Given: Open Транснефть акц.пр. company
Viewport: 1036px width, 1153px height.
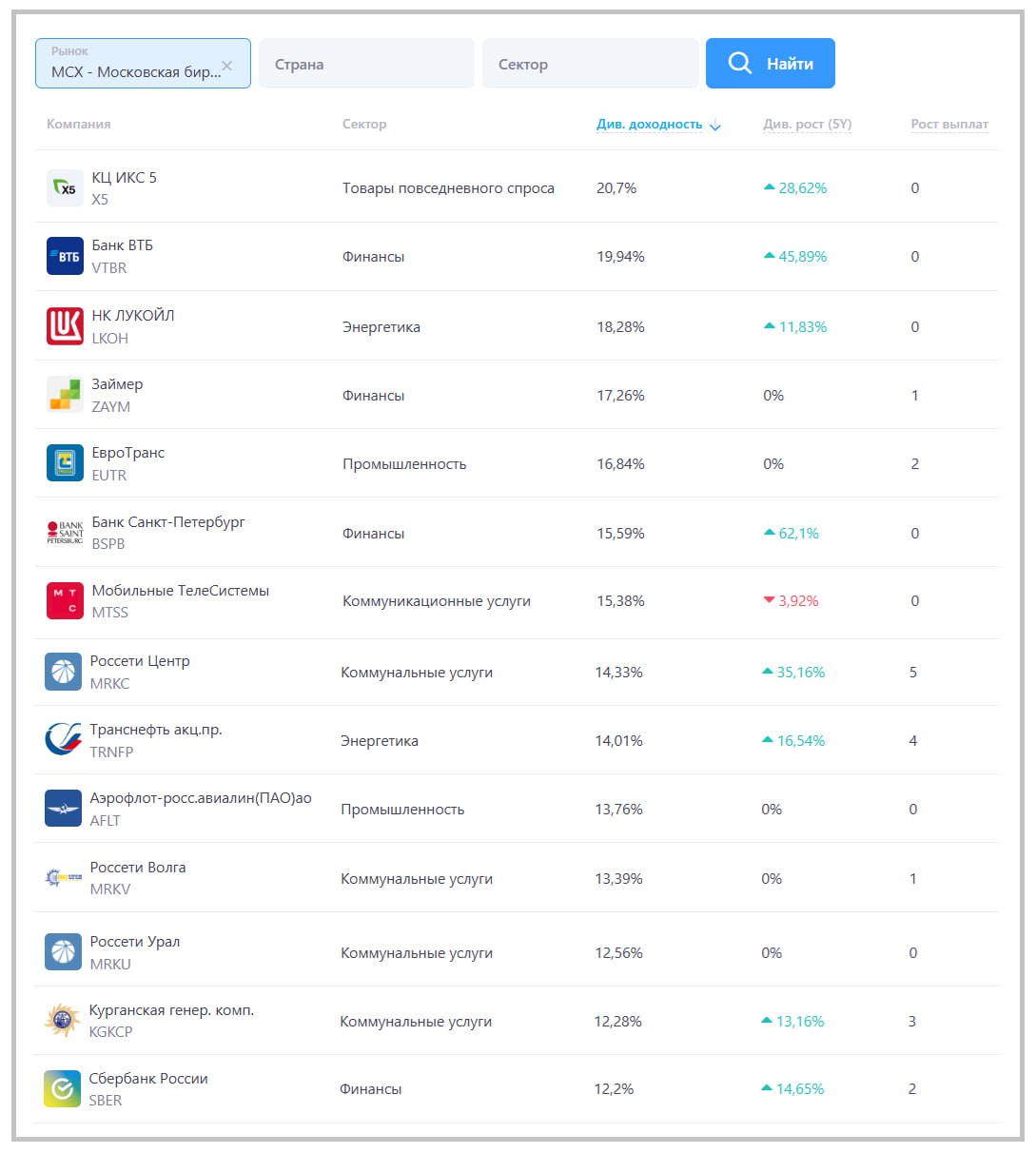Looking at the screenshot, I should click(156, 730).
